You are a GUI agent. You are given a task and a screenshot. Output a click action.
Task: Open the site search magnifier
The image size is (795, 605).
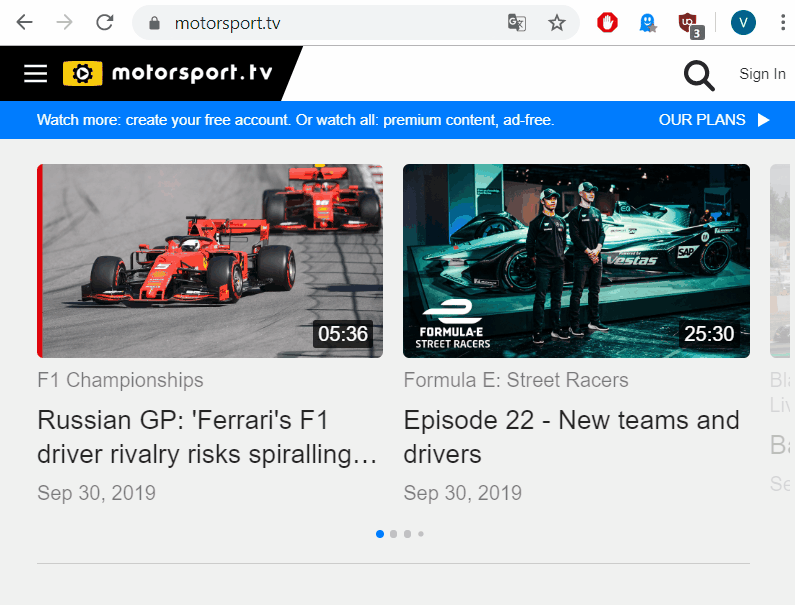tap(699, 76)
